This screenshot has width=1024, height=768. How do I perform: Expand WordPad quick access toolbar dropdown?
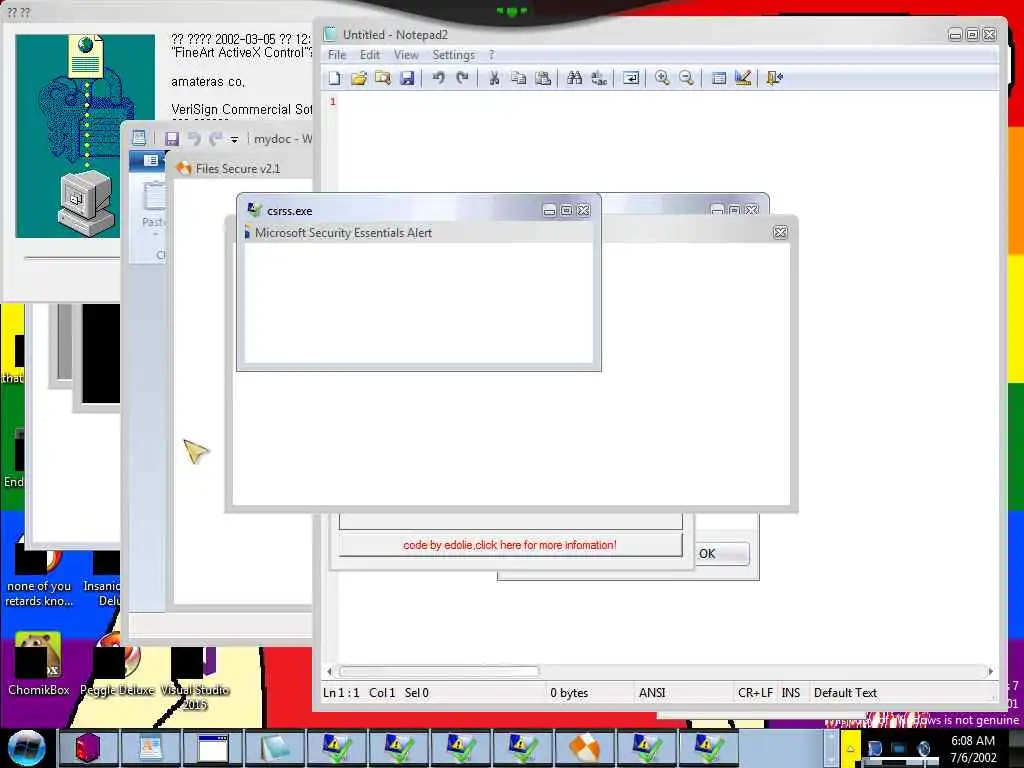click(x=234, y=139)
